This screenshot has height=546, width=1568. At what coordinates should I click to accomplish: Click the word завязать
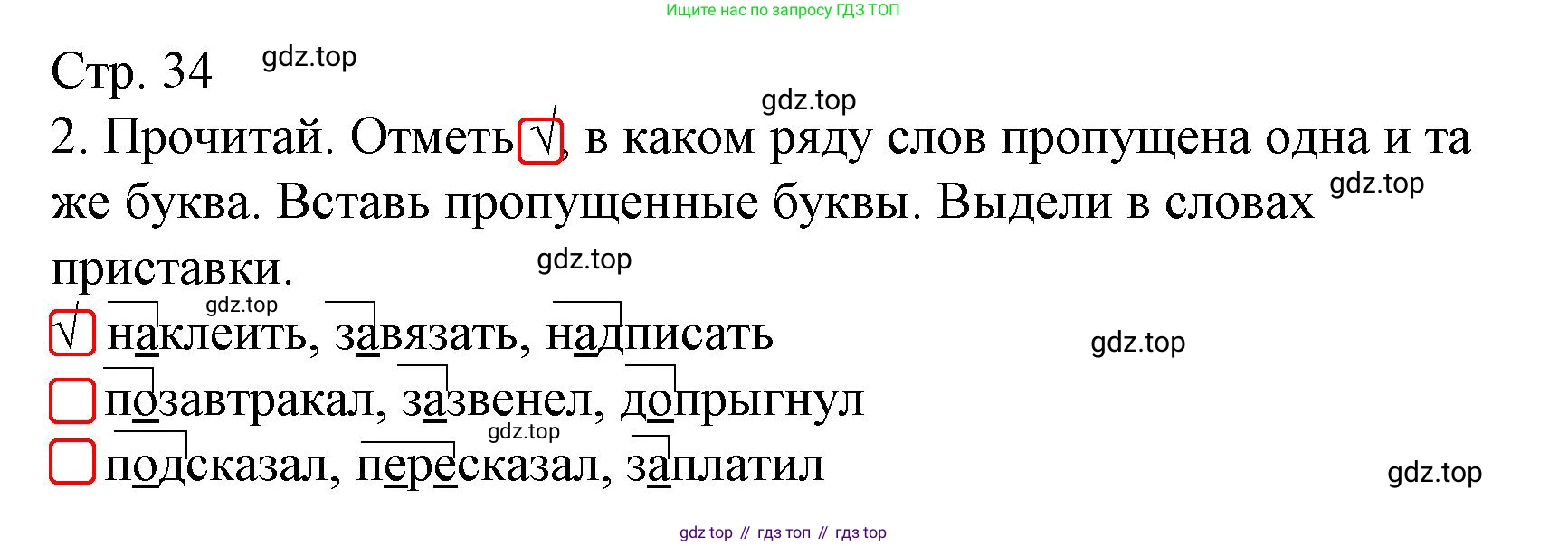[x=426, y=335]
